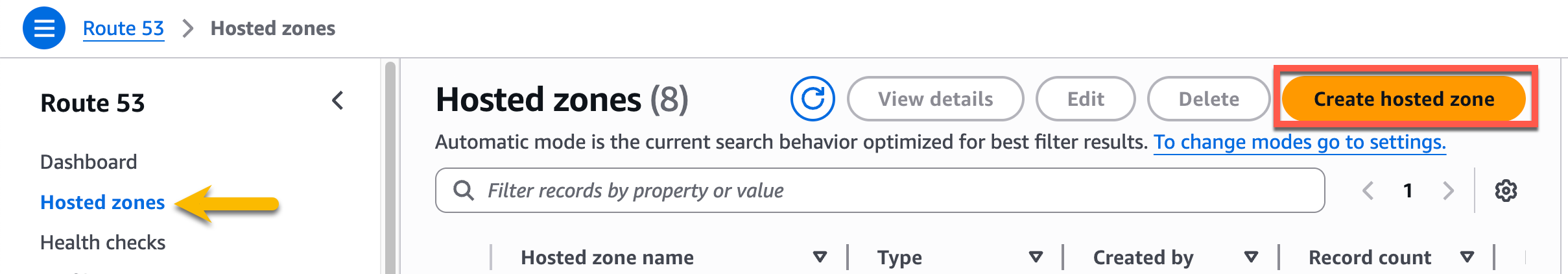Sort by Created by column arrow
1568x274 pixels.
coord(1251,257)
